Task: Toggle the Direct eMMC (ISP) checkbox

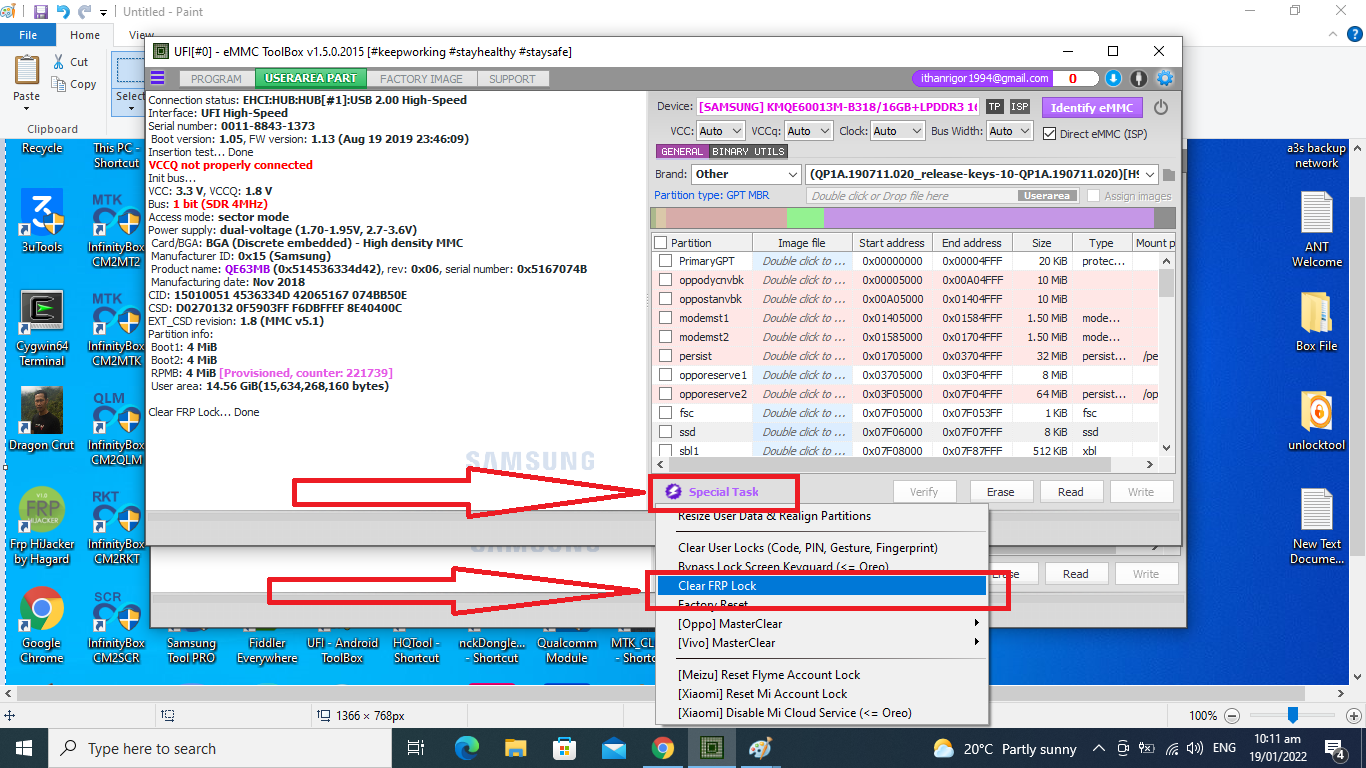Action: pos(1050,133)
